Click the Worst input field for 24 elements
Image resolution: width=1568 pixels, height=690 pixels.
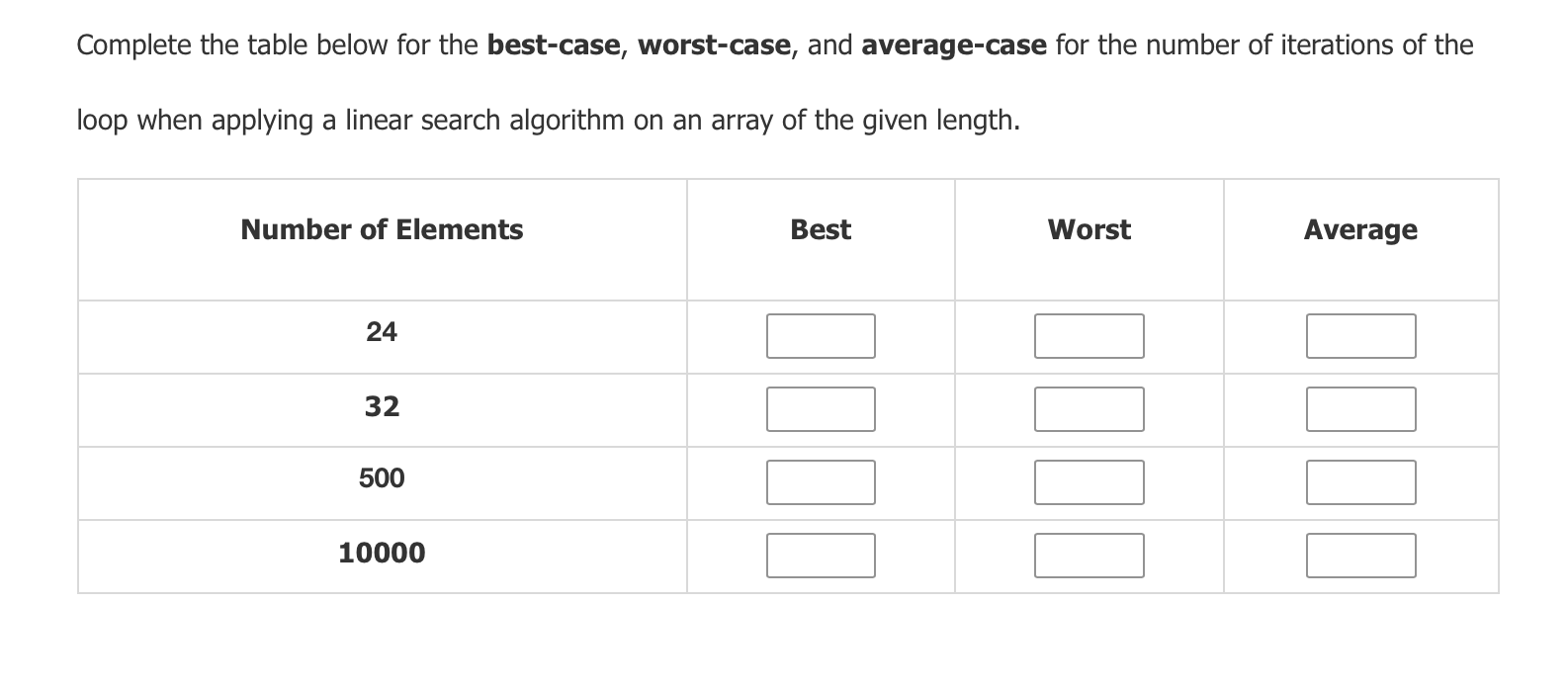[1088, 335]
